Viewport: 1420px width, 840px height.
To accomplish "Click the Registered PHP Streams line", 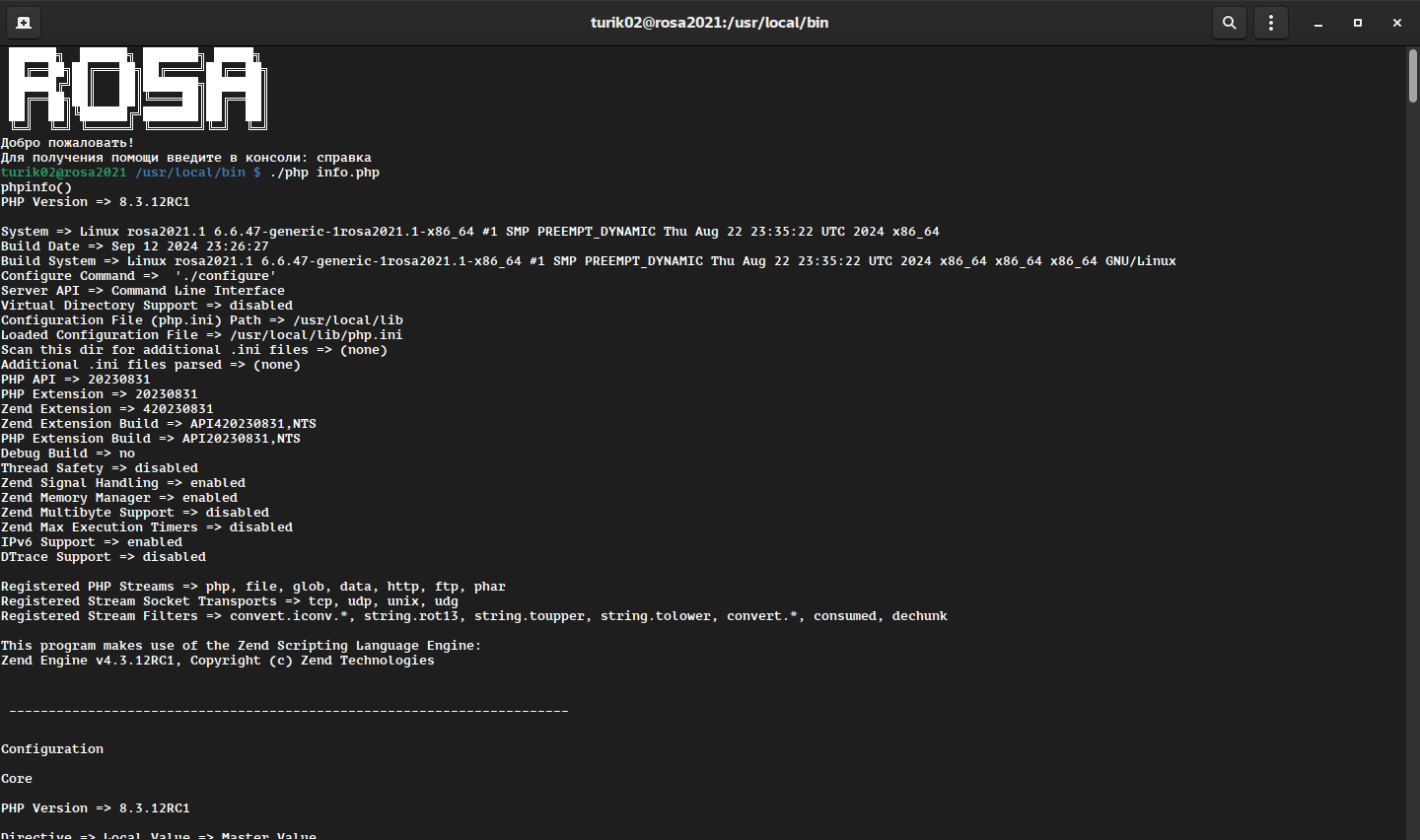I will click(253, 587).
